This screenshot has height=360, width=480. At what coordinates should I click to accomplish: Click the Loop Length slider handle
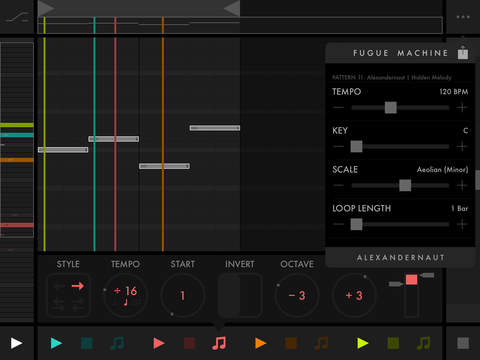point(356,224)
